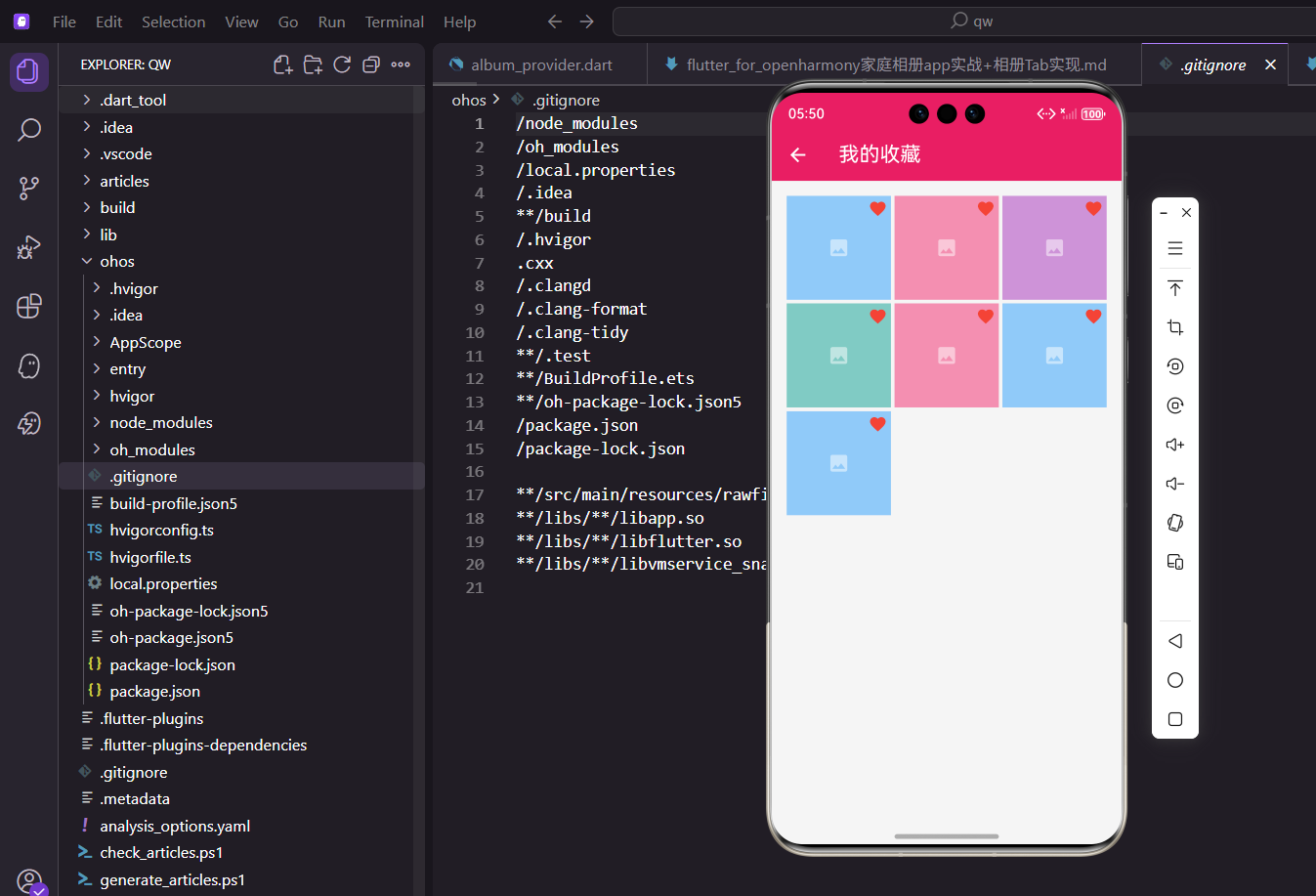Image resolution: width=1316 pixels, height=896 pixels.
Task: Create a new file in Explorer
Action: pos(282,64)
